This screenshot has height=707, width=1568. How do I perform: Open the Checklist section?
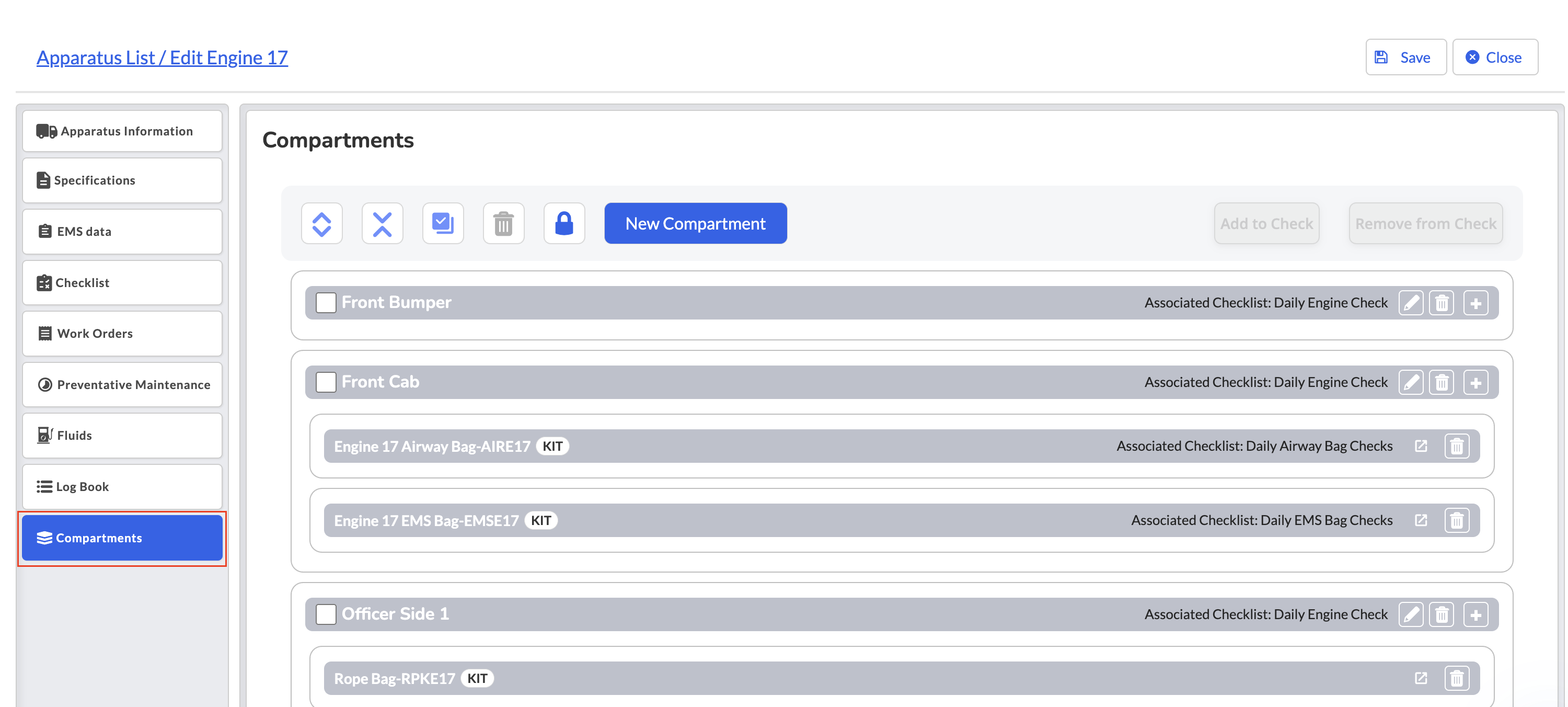coord(122,282)
